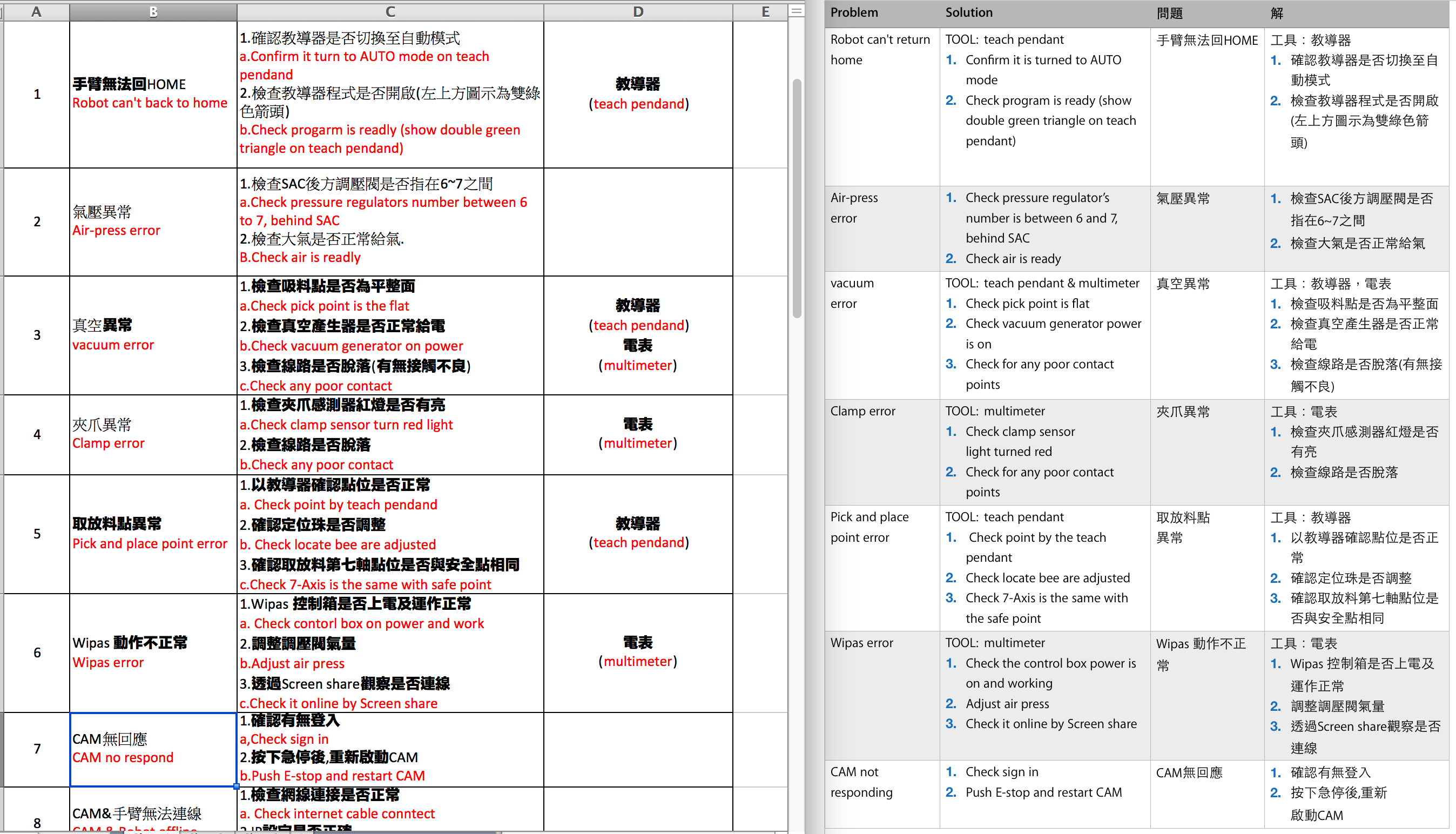Click 'Check pick point is flat' in the document

tap(1027, 304)
